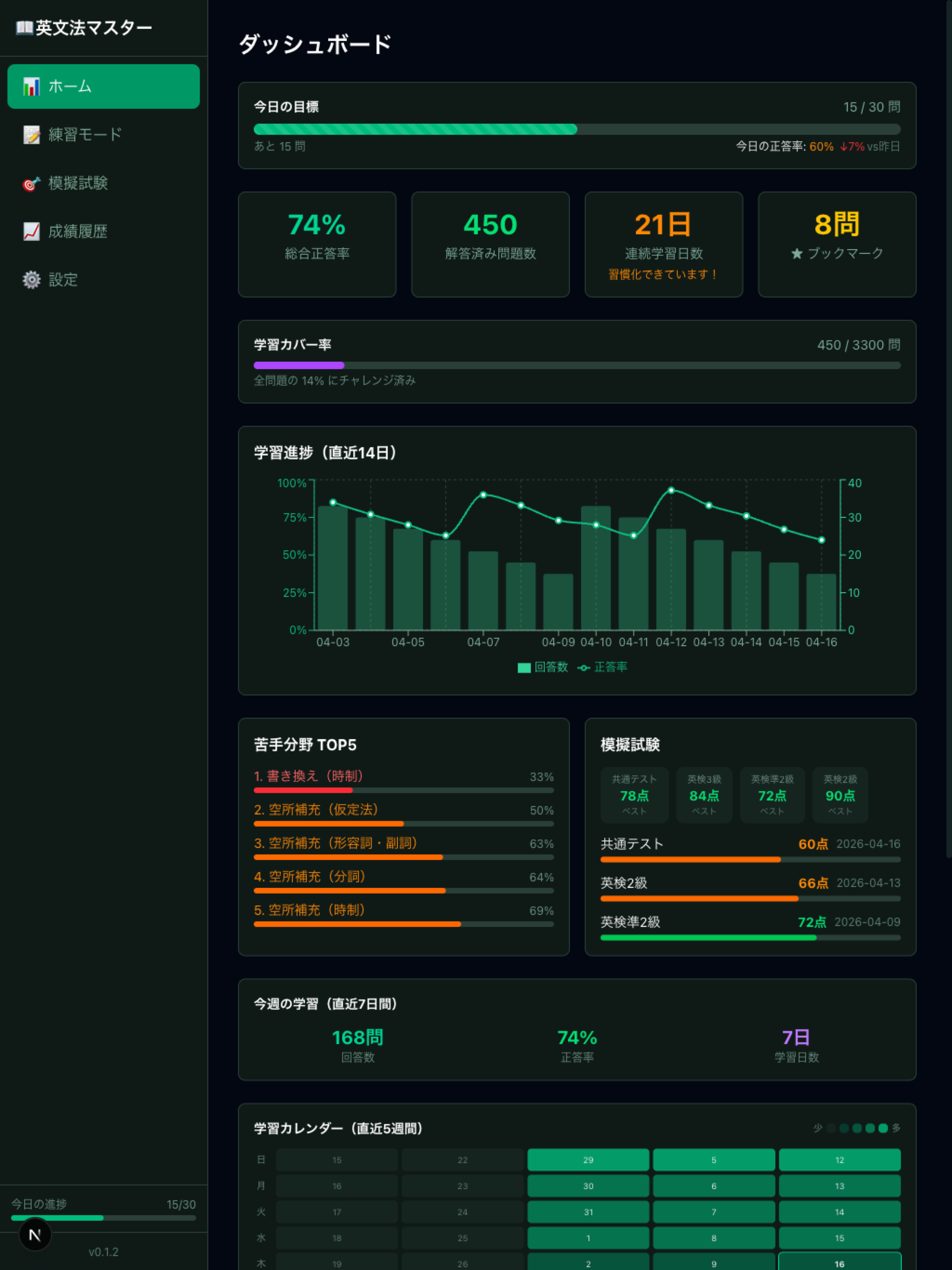Toggle the 回答数 legend item in chart
The width and height of the screenshot is (952, 1270).
click(x=542, y=667)
